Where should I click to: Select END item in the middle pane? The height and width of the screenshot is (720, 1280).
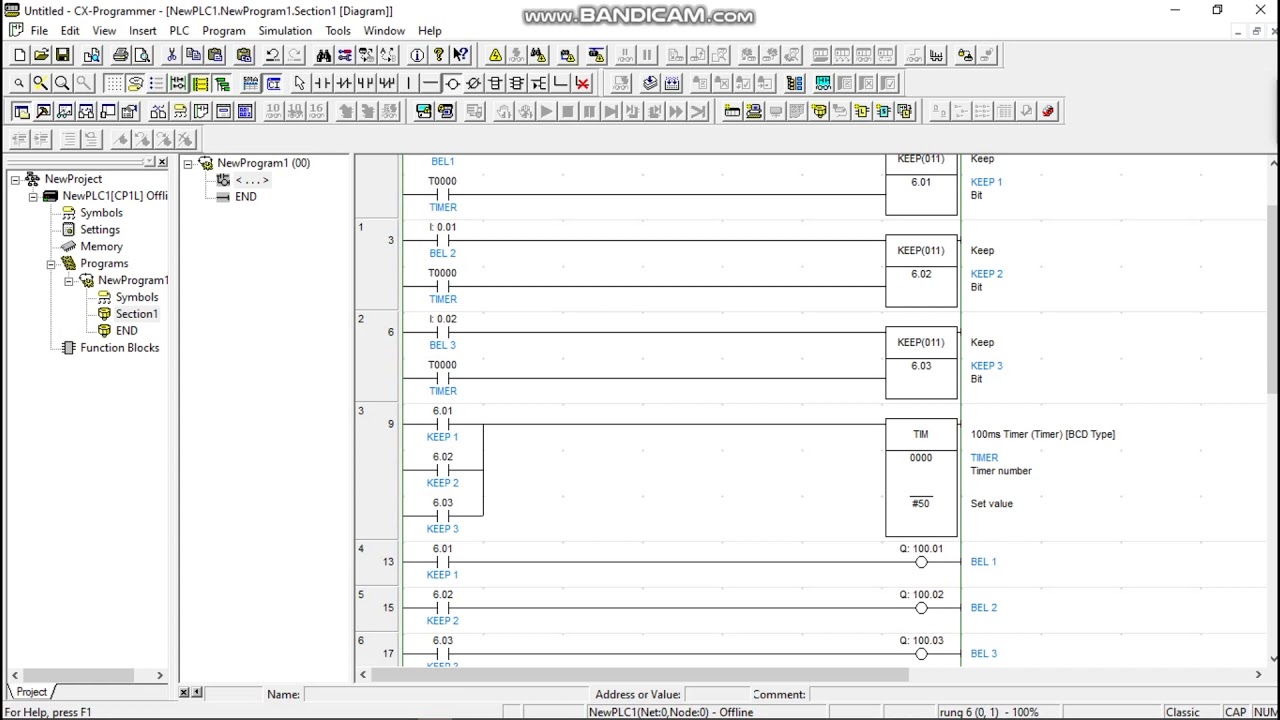[x=245, y=197]
